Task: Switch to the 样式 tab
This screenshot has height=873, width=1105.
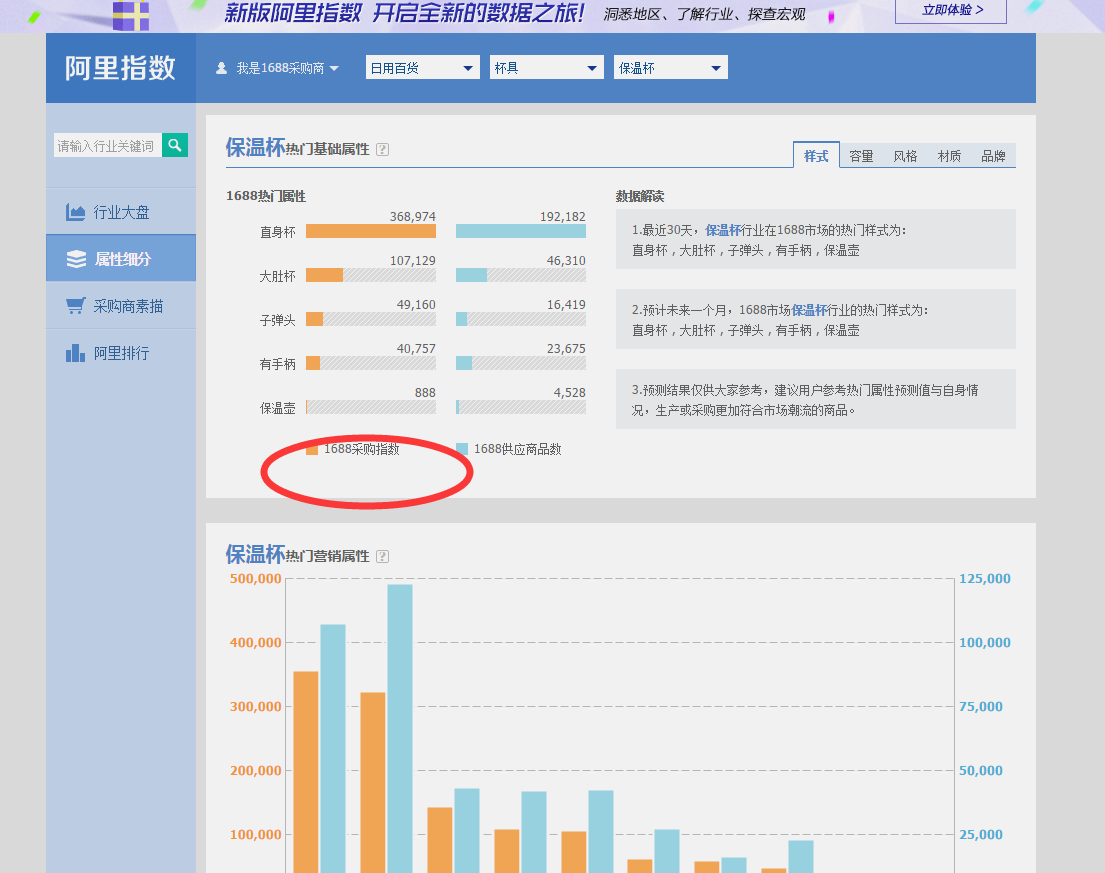Action: tap(816, 156)
